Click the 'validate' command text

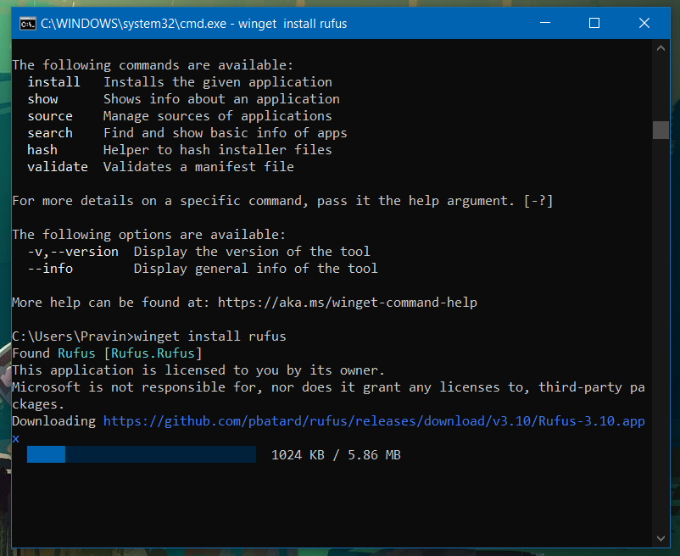pos(58,167)
